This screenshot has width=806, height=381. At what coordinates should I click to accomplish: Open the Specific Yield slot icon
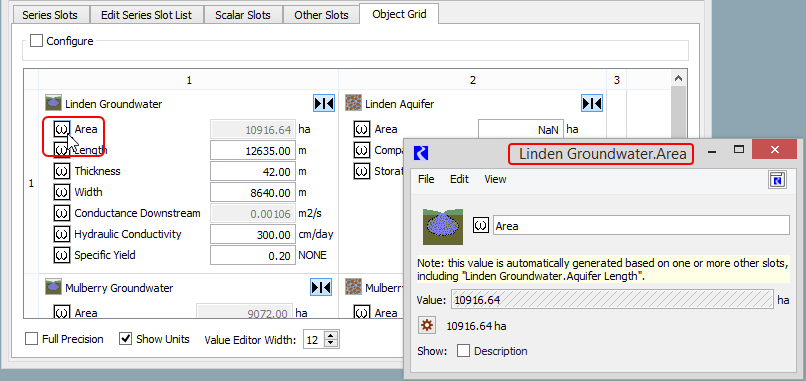click(x=62, y=255)
